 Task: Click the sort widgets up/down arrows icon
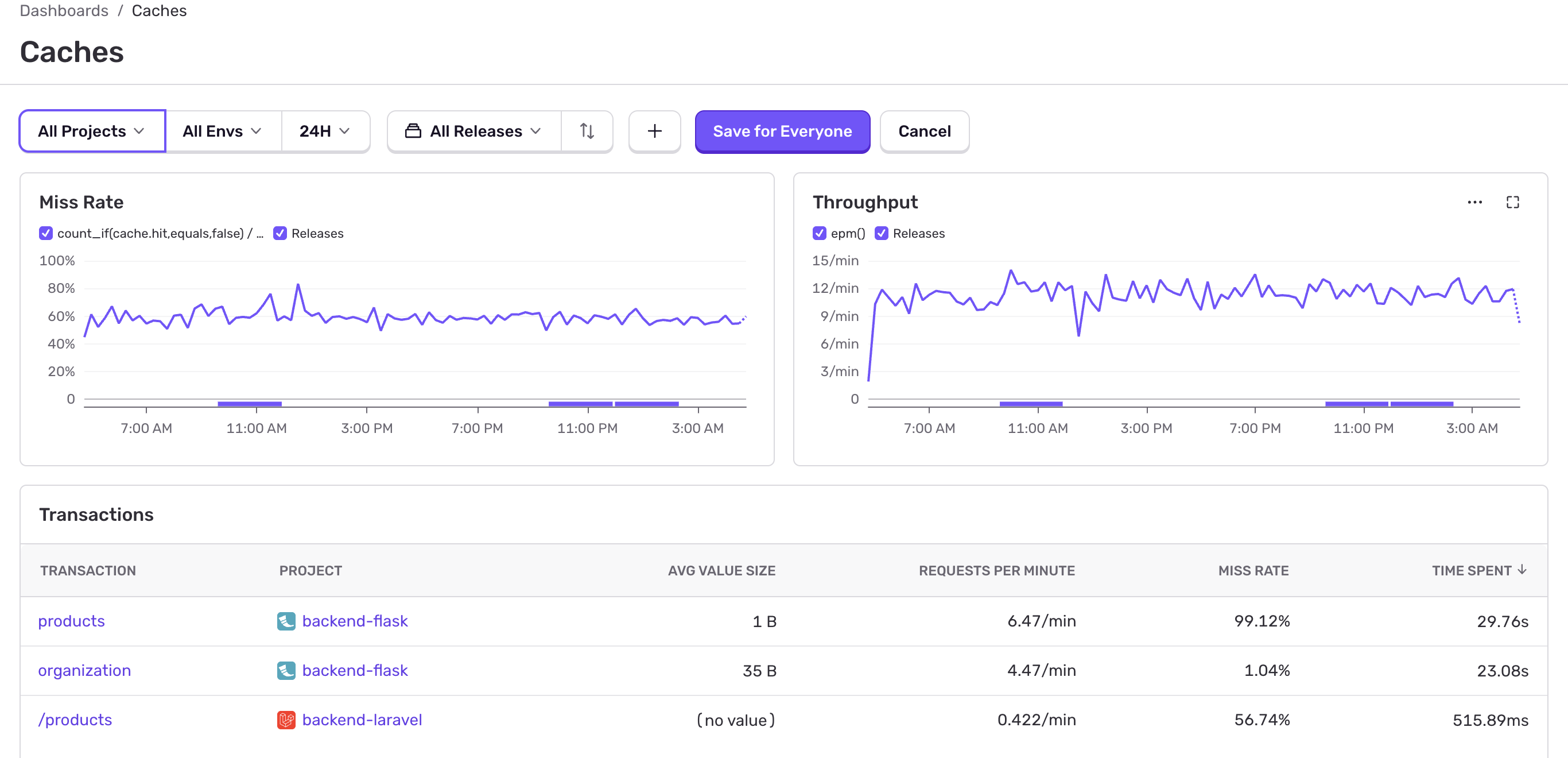point(586,131)
